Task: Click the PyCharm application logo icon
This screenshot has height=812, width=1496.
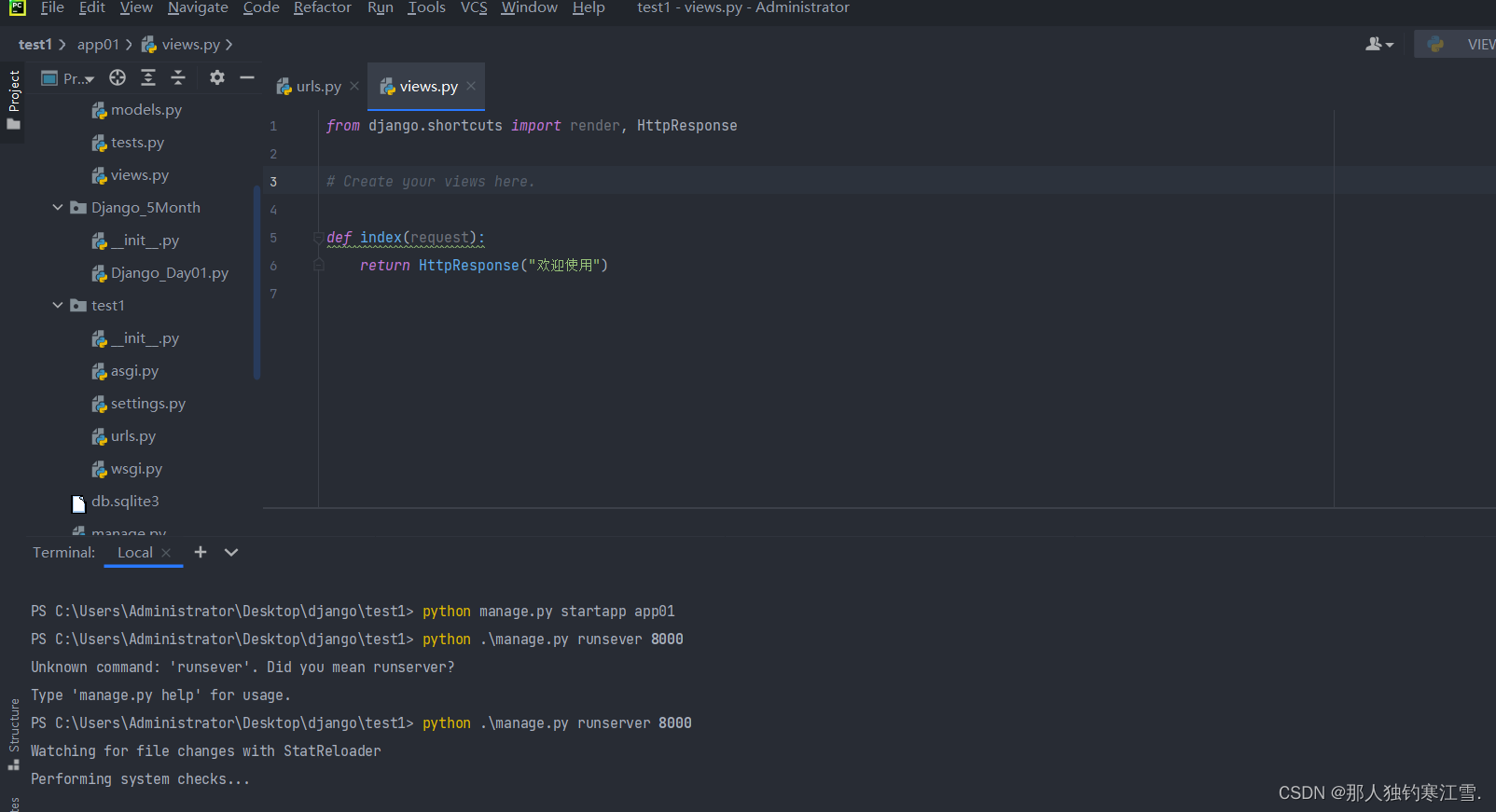Action: tap(17, 7)
